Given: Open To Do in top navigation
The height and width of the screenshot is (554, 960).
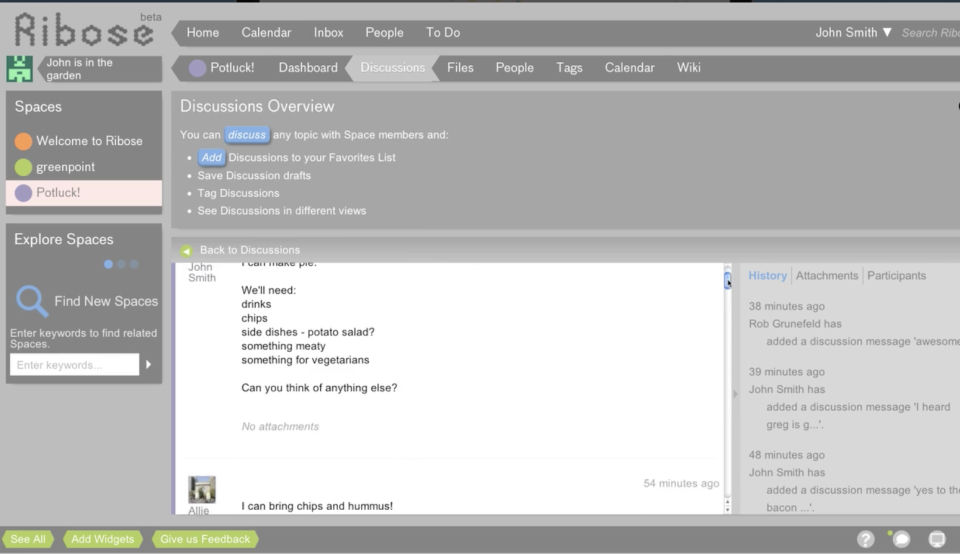Looking at the screenshot, I should (x=443, y=32).
